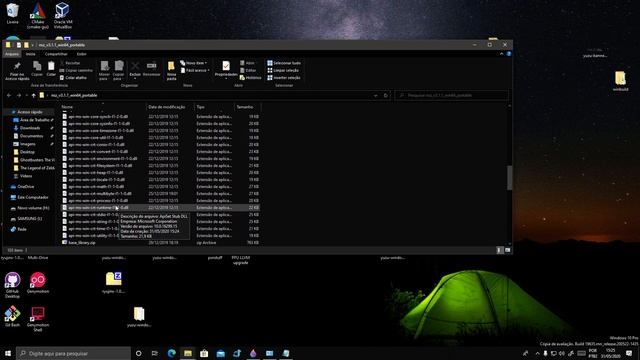Open the Genymotion desktop shortcut
The image size is (640, 360).
(38, 282)
